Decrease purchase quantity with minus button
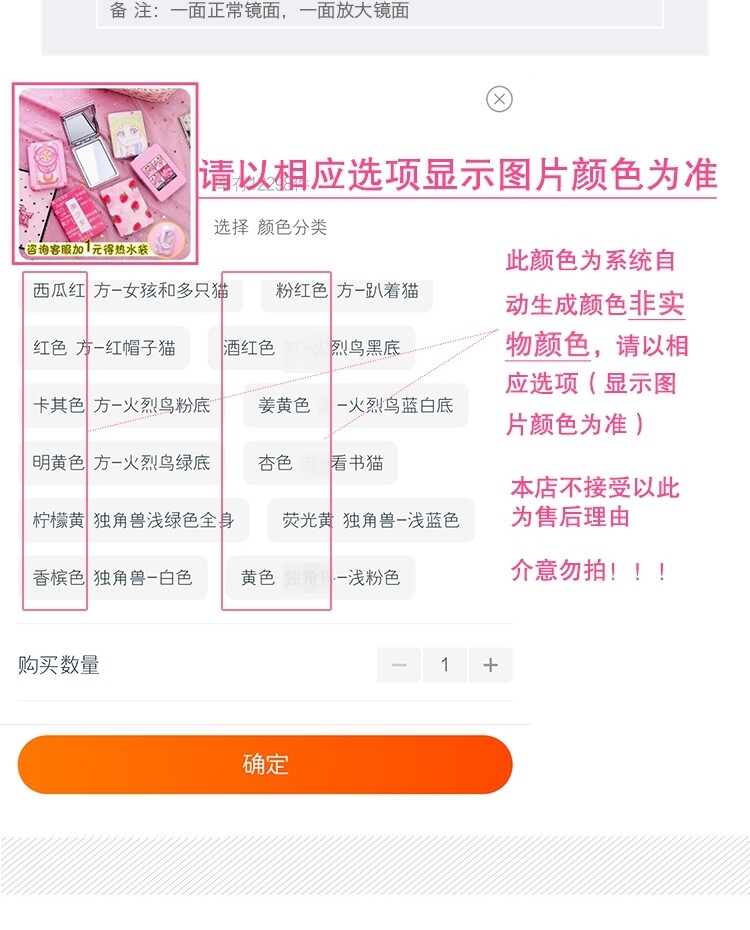The width and height of the screenshot is (750, 930). point(399,665)
